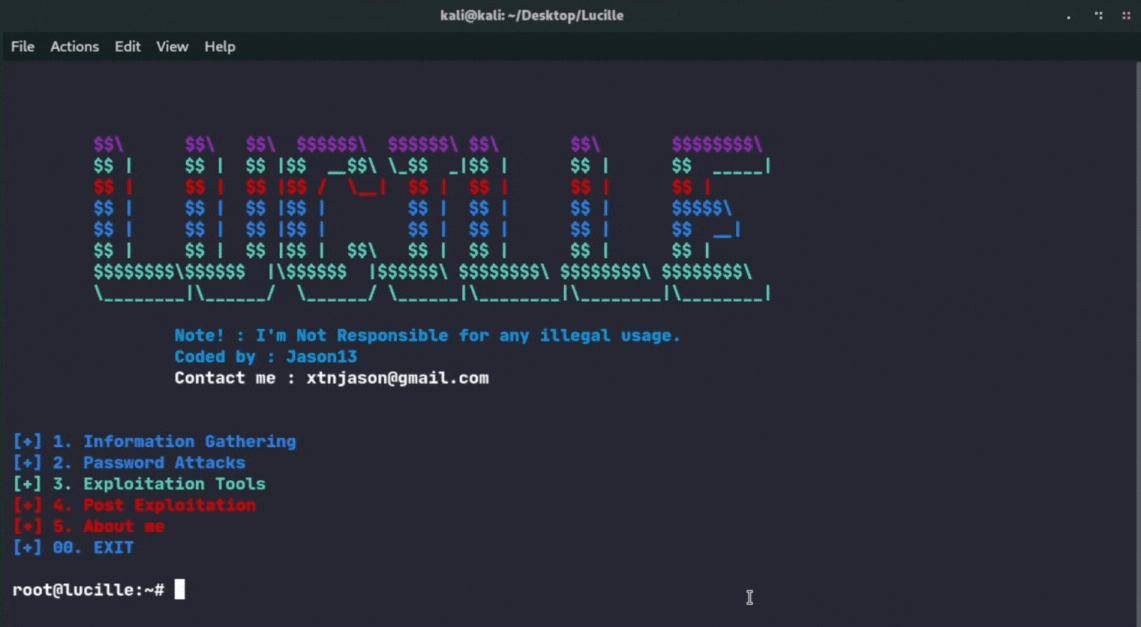Click the '5. About me' menu line
This screenshot has width=1141, height=627.
pyautogui.click(x=89, y=526)
